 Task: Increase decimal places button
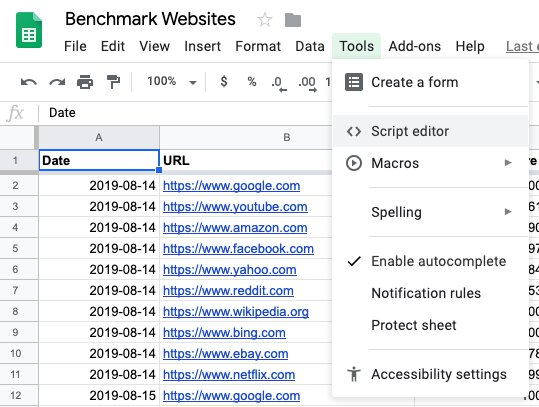click(x=307, y=84)
